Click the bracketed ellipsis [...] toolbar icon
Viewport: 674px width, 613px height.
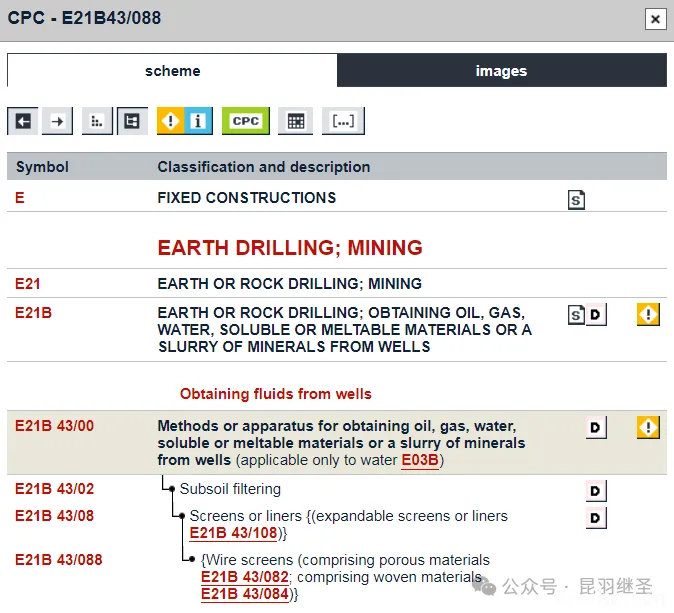(x=343, y=121)
